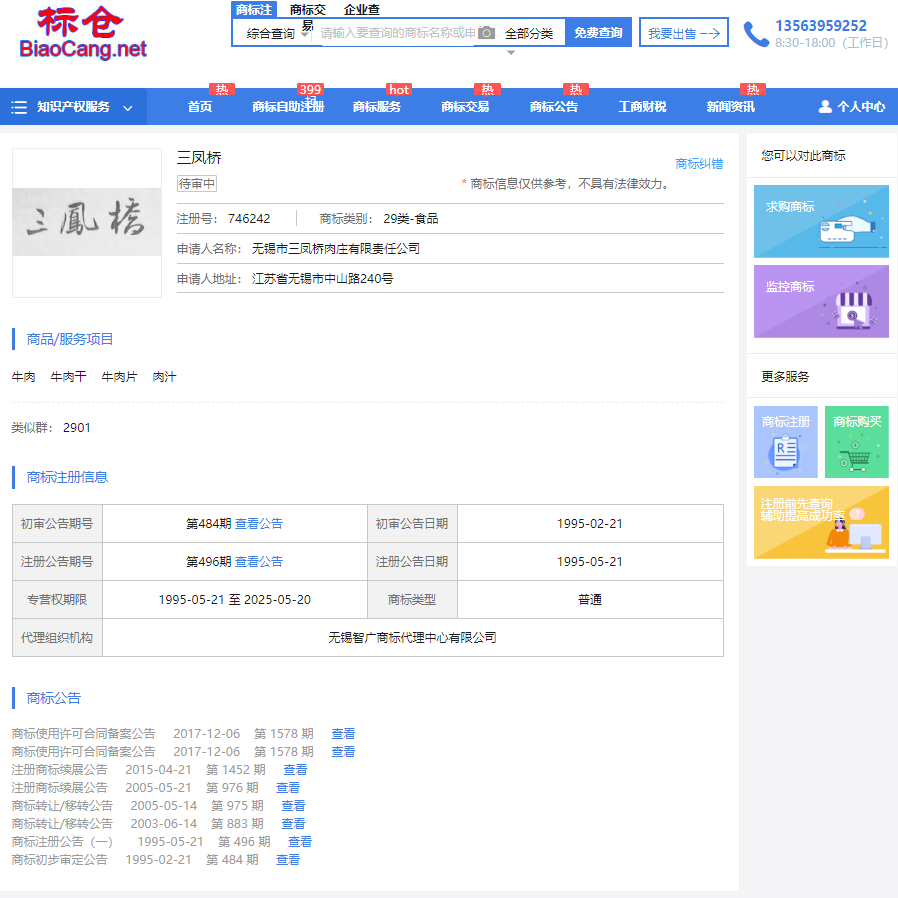Click the user avatar icon beside 个人中心
The height and width of the screenshot is (898, 898).
coord(825,107)
